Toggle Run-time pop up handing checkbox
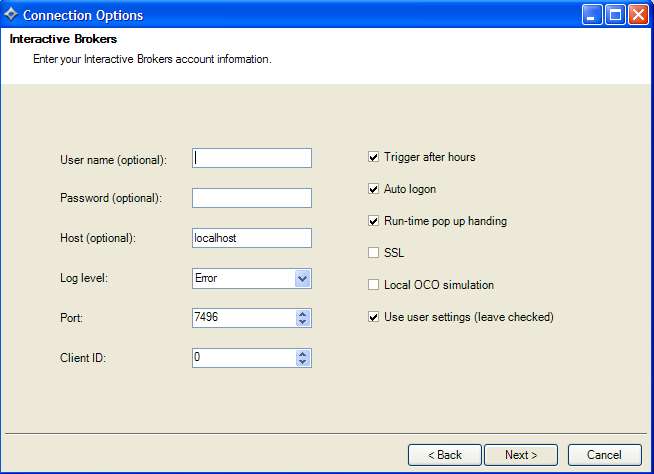The height and width of the screenshot is (474, 654). click(x=373, y=221)
